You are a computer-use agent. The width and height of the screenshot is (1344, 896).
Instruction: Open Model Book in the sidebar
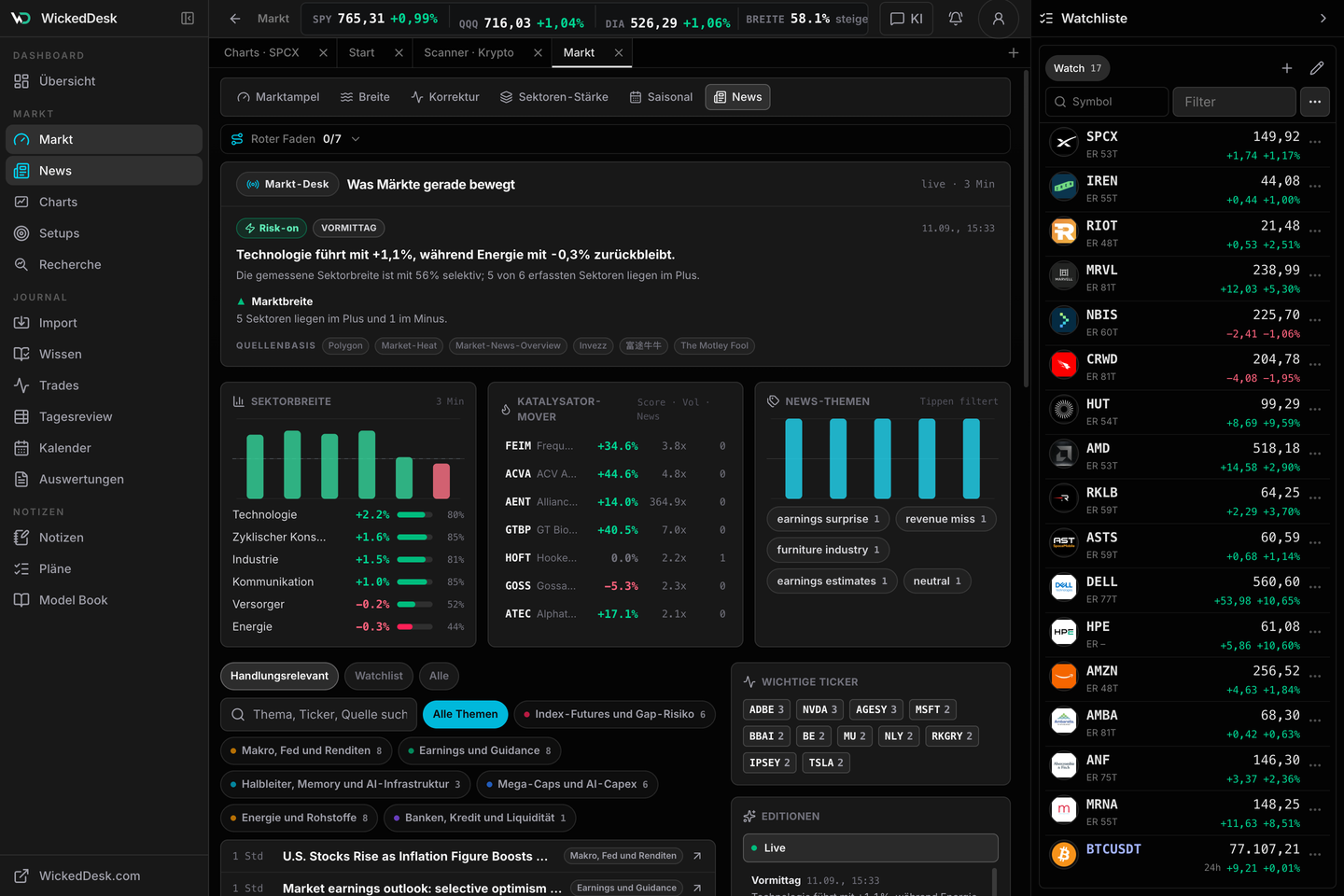[x=104, y=600]
